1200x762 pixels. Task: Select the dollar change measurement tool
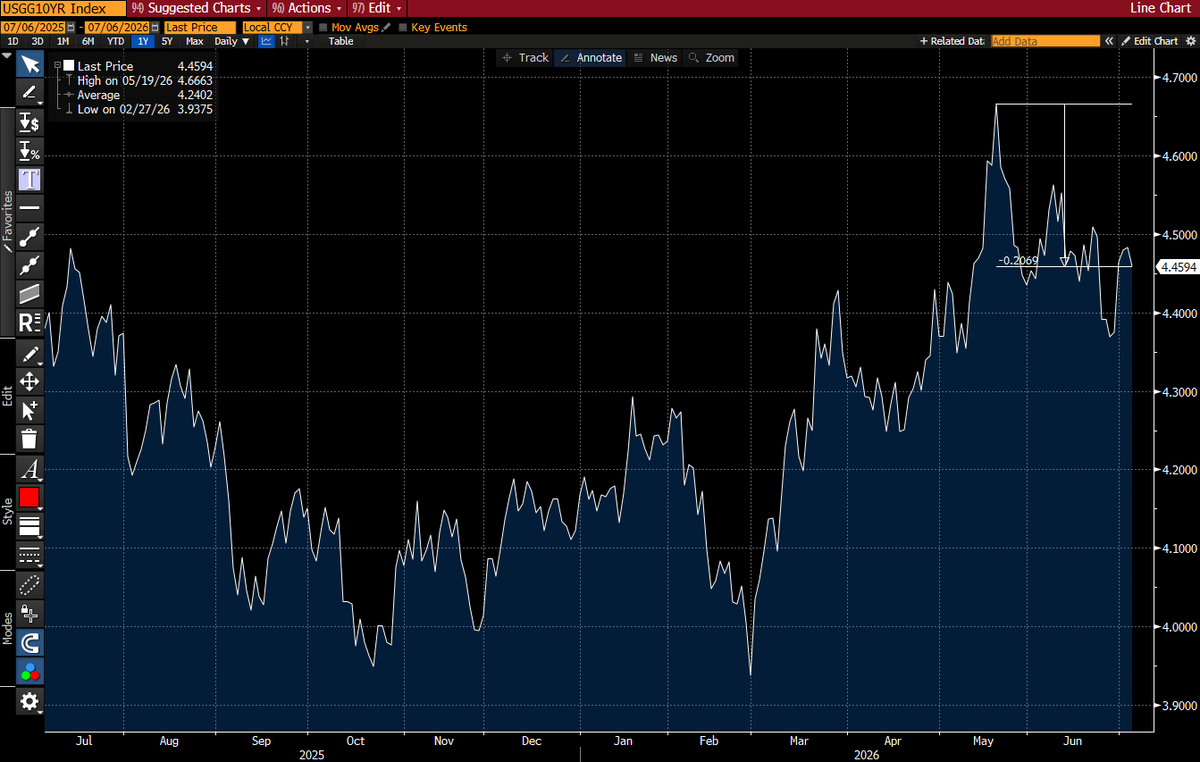point(30,123)
